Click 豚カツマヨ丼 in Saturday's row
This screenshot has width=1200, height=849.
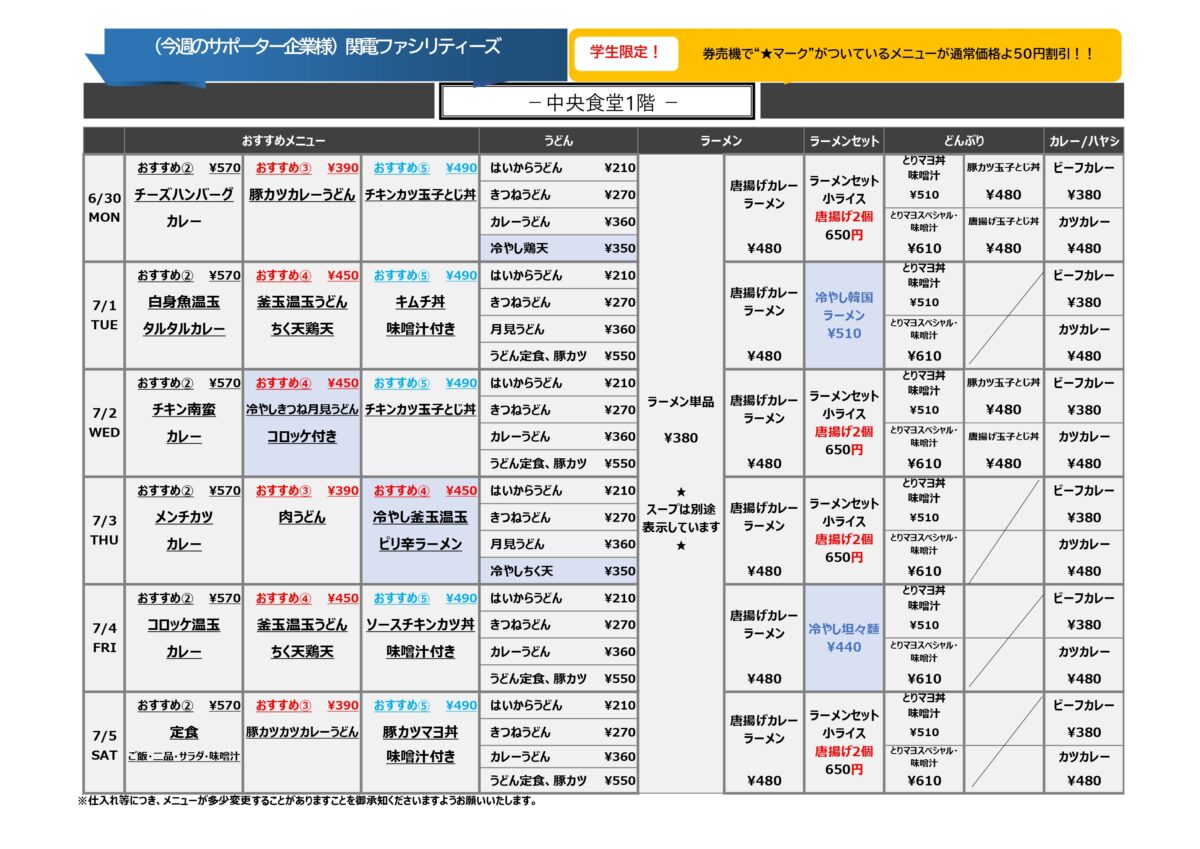pos(420,732)
